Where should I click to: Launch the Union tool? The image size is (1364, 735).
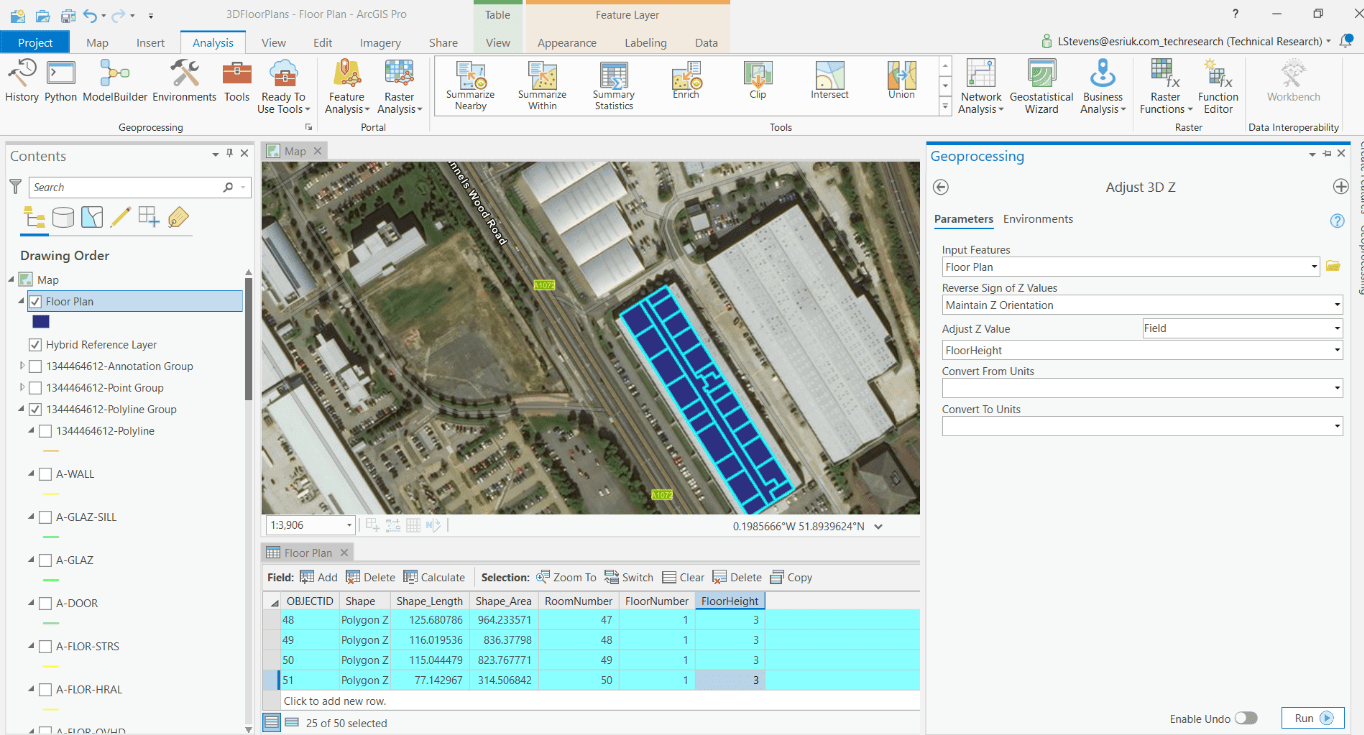900,85
